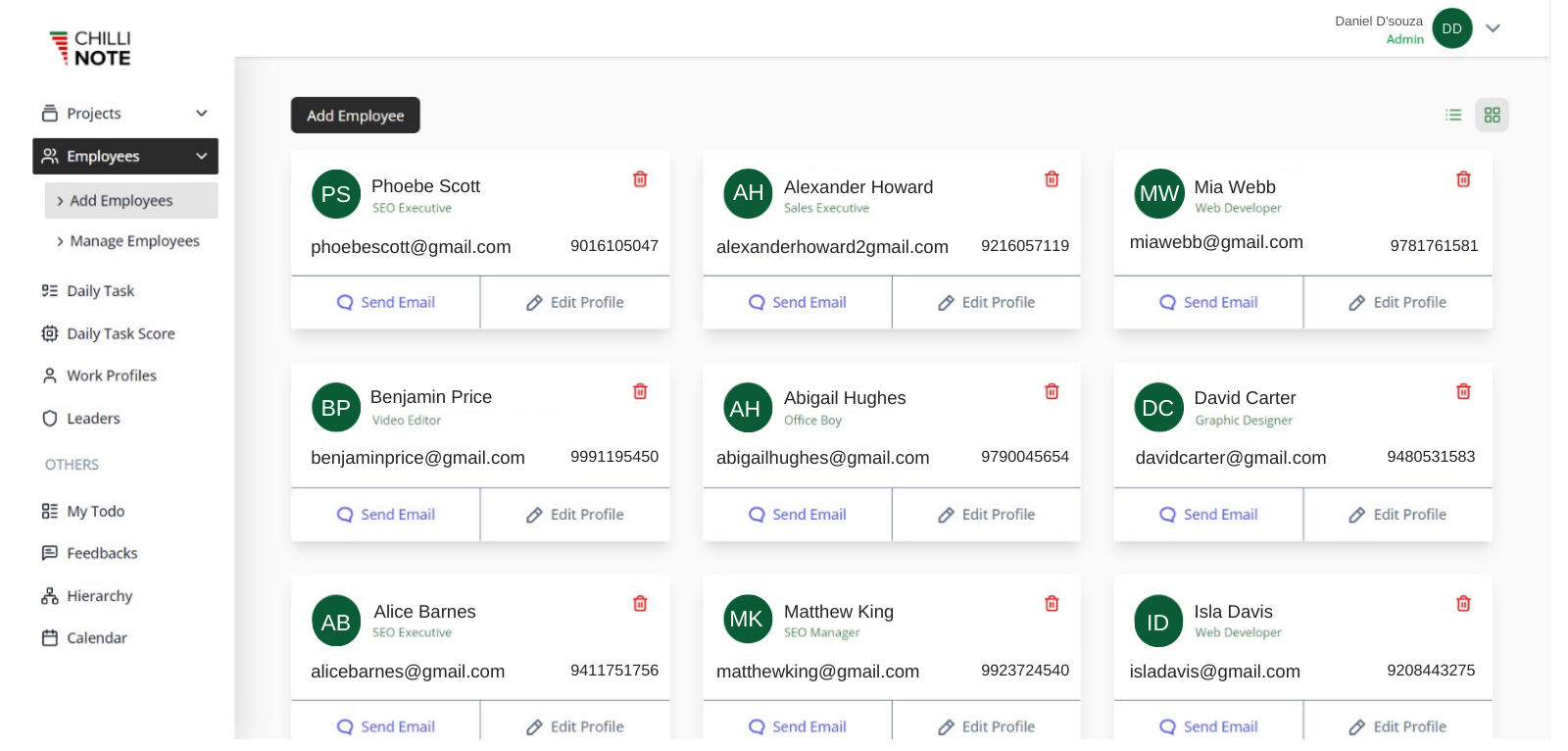Switch to grid view layout
1568x751 pixels.
[x=1492, y=116]
